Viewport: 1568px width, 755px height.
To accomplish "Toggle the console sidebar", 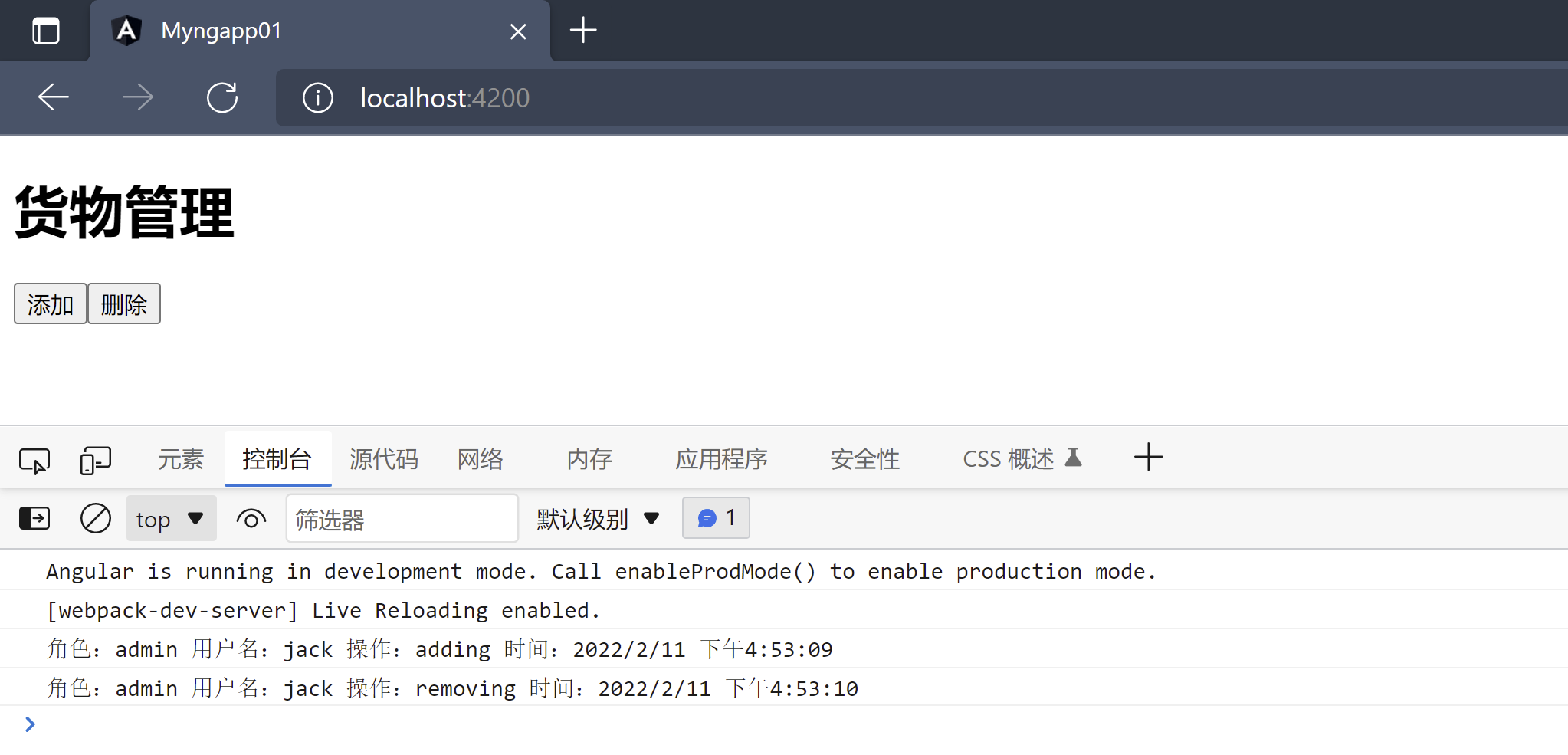I will (x=34, y=519).
